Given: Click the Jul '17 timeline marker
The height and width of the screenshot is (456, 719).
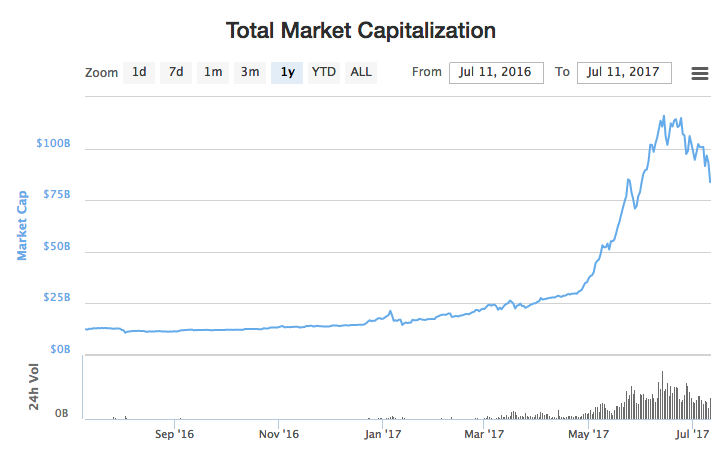Looking at the screenshot, I should coord(692,434).
